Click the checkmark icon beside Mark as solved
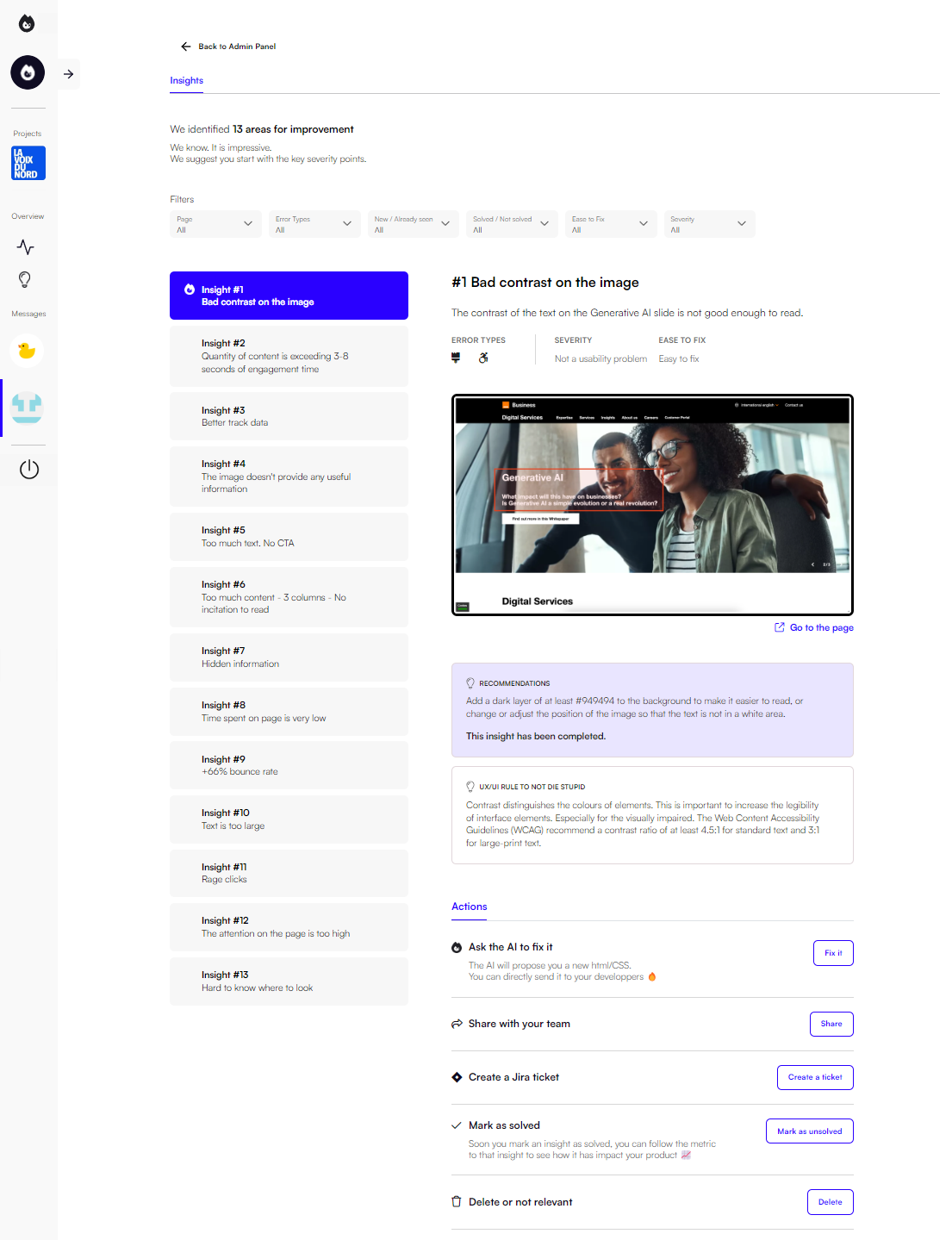The image size is (952, 1240). pos(457,1125)
